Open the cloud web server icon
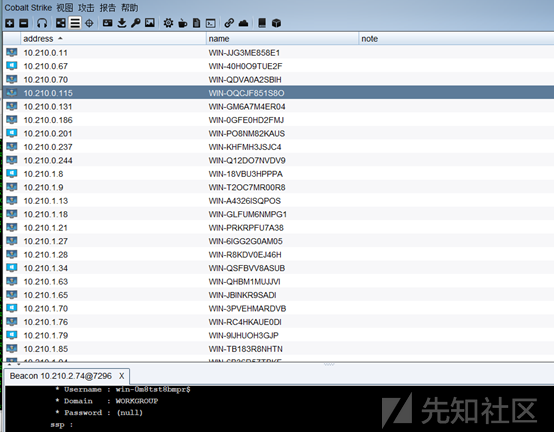 (243, 23)
